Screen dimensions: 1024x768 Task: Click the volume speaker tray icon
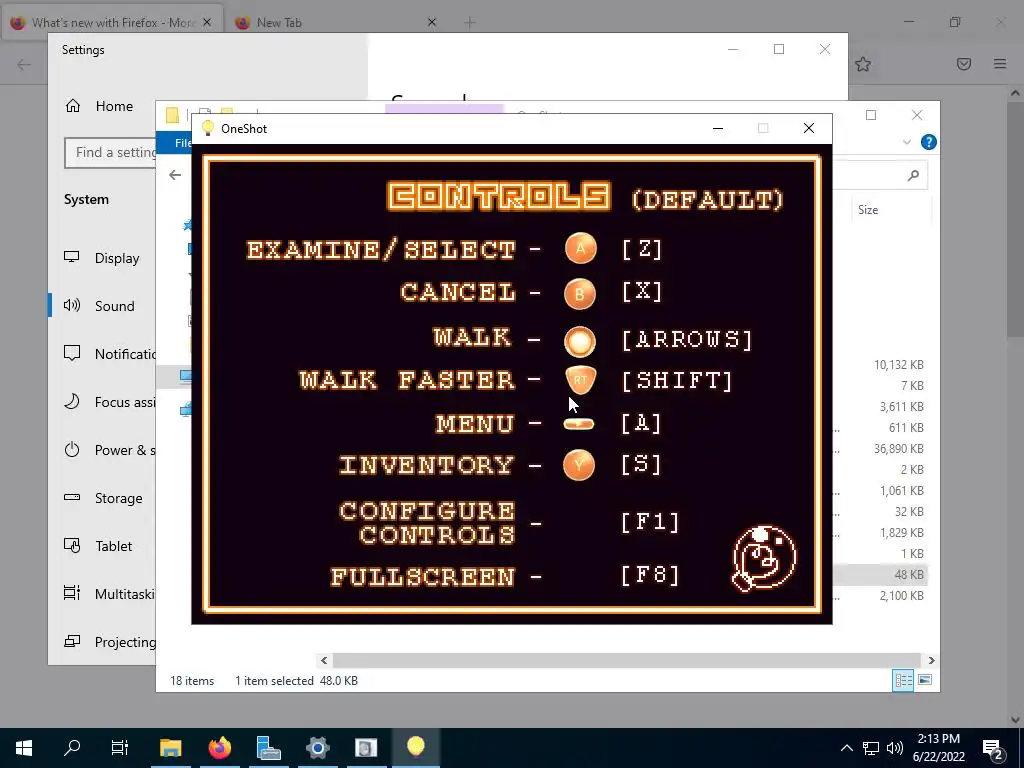coord(895,748)
